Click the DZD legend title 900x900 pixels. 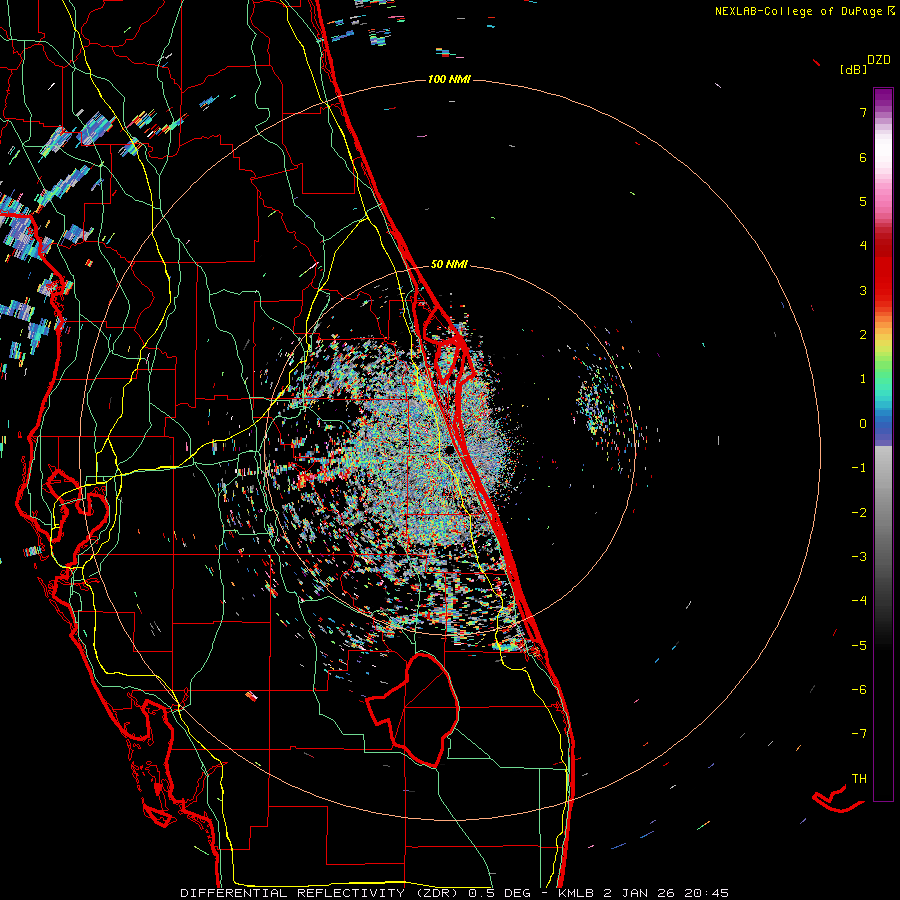tap(879, 60)
